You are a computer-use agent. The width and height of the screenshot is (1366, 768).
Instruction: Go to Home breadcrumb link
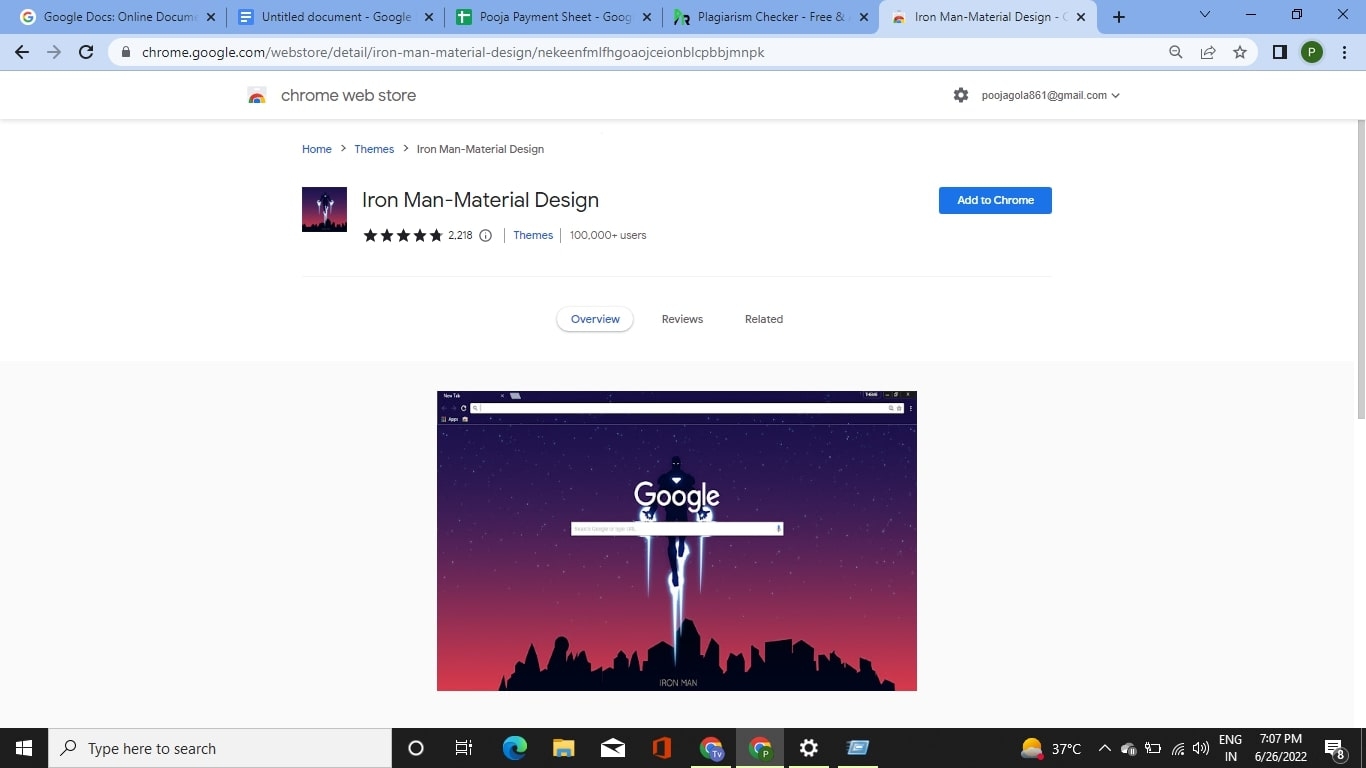pos(317,149)
